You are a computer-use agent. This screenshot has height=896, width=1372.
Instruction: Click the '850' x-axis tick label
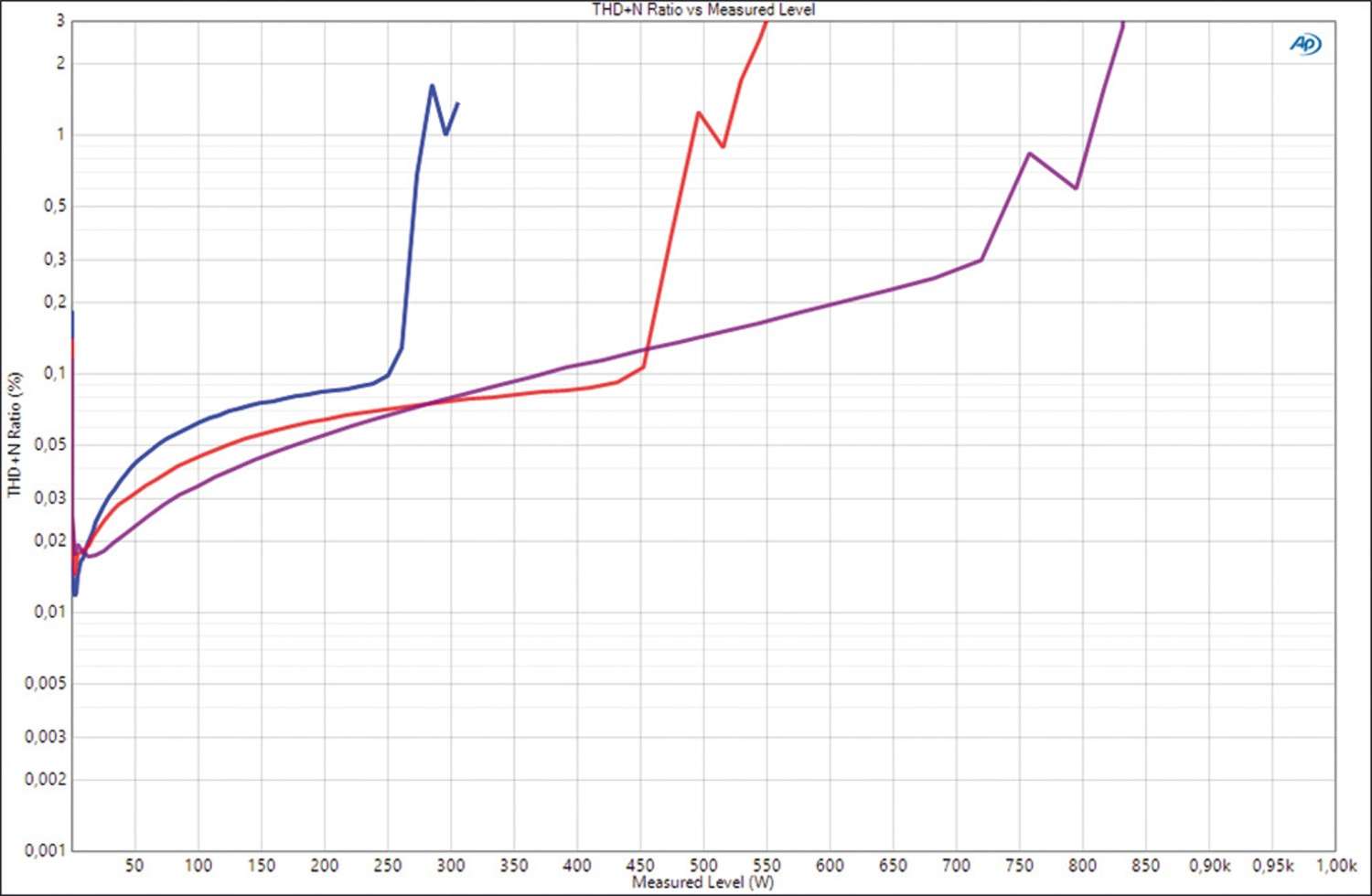point(1145,865)
